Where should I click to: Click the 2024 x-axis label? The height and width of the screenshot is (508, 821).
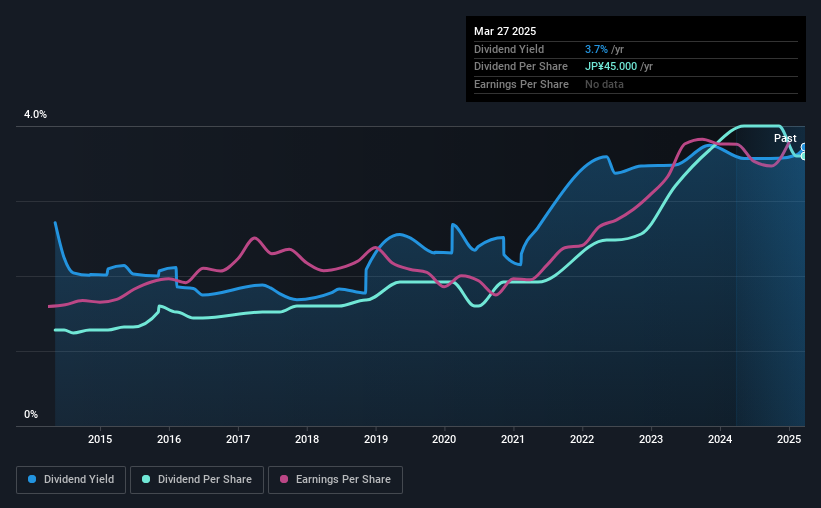tap(720, 439)
